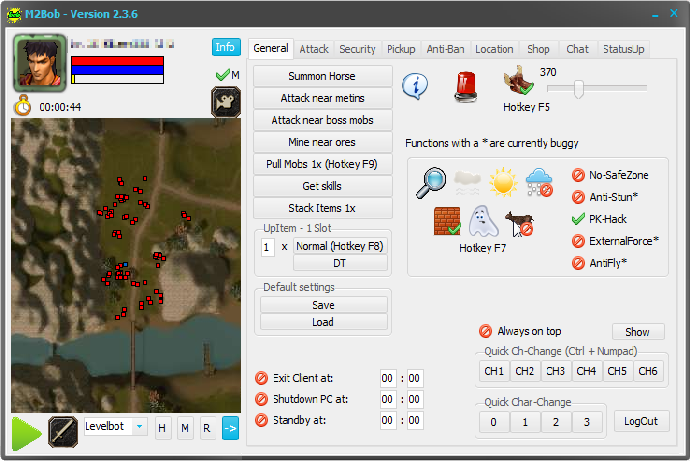
Task: Change to character slot 2
Action: tap(556, 422)
